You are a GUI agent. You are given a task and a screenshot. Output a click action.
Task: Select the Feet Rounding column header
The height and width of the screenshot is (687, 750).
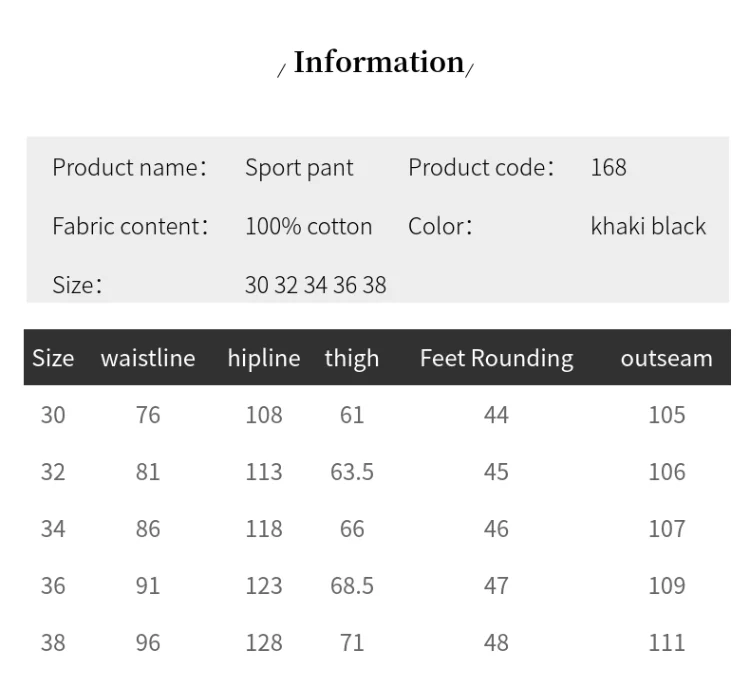(x=496, y=358)
